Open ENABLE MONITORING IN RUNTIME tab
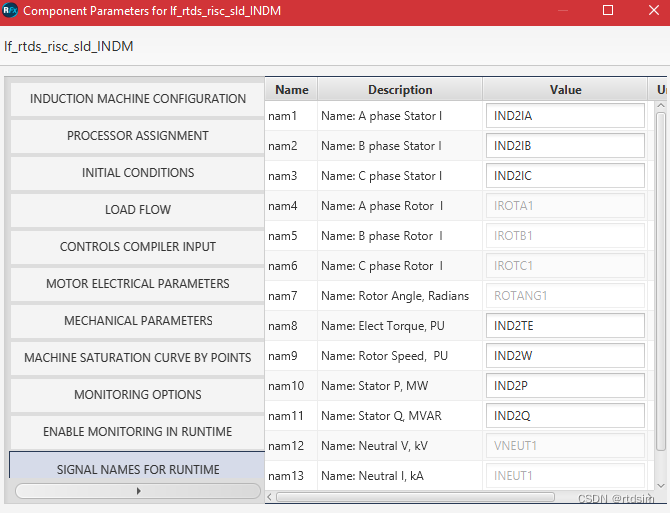The image size is (670, 513). 138,432
